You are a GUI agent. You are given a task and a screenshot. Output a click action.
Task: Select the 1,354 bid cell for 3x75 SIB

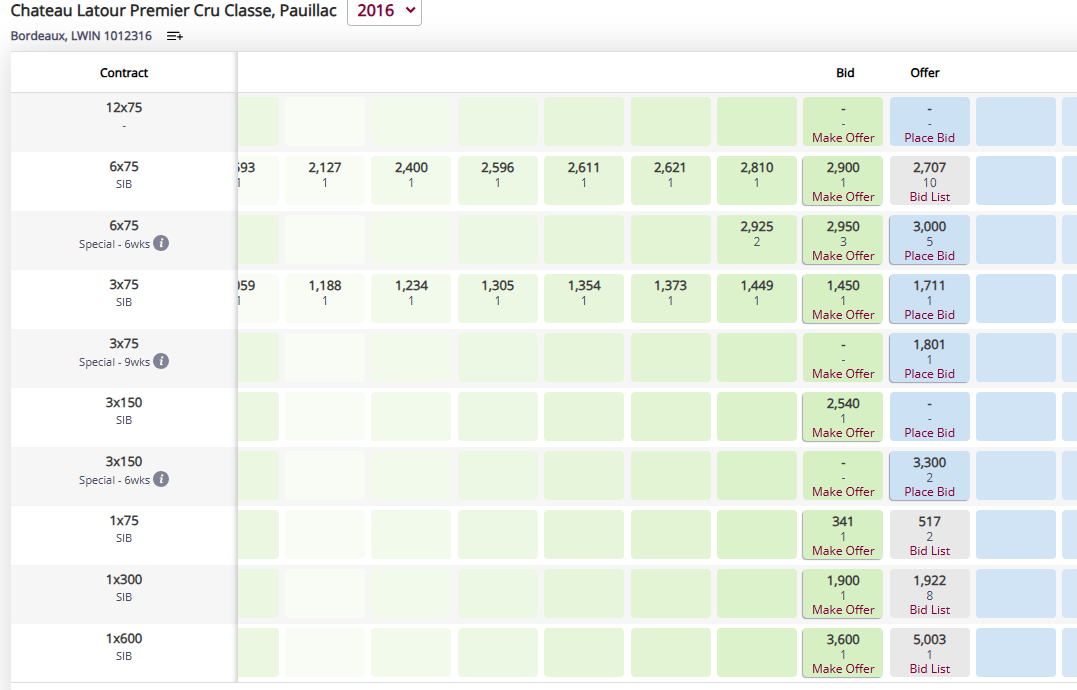tap(584, 299)
